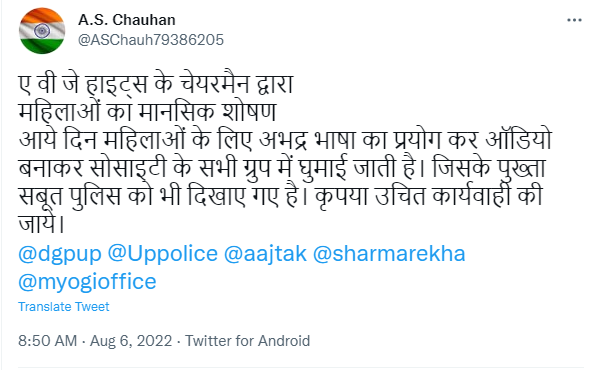Open A.S. Chauhan display name profile

point(127,20)
